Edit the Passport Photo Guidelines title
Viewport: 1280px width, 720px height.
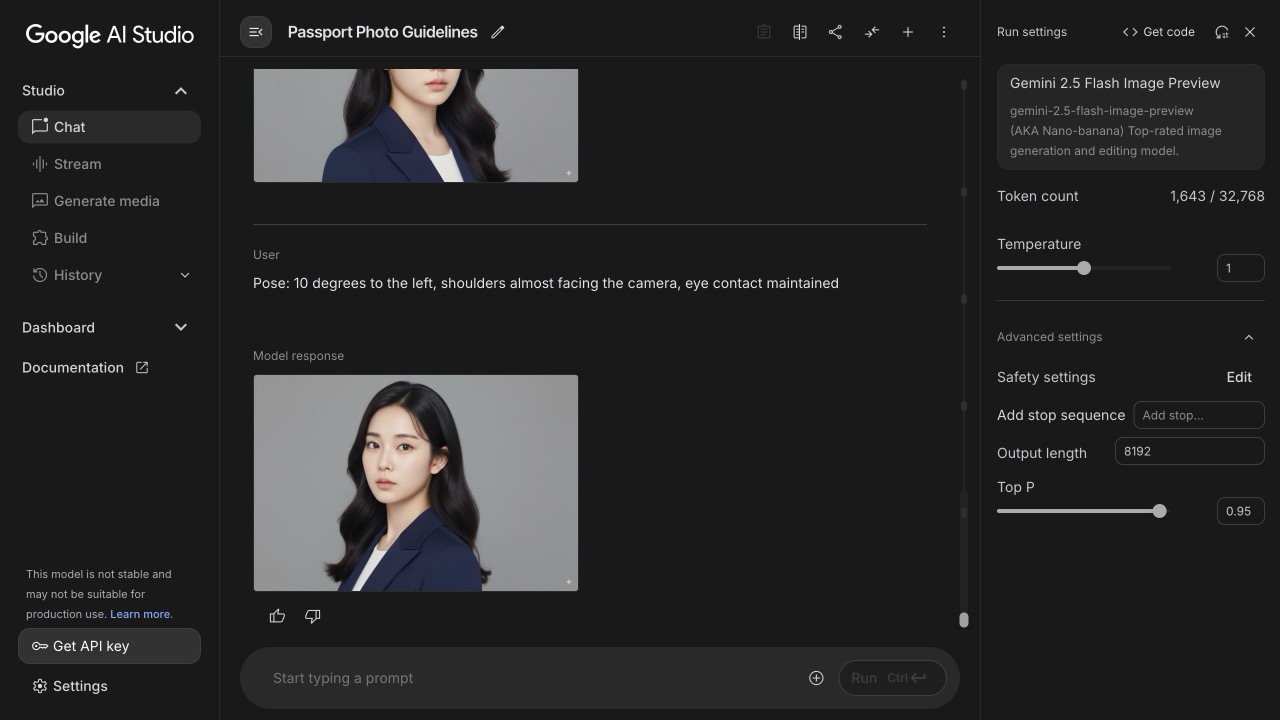[498, 32]
